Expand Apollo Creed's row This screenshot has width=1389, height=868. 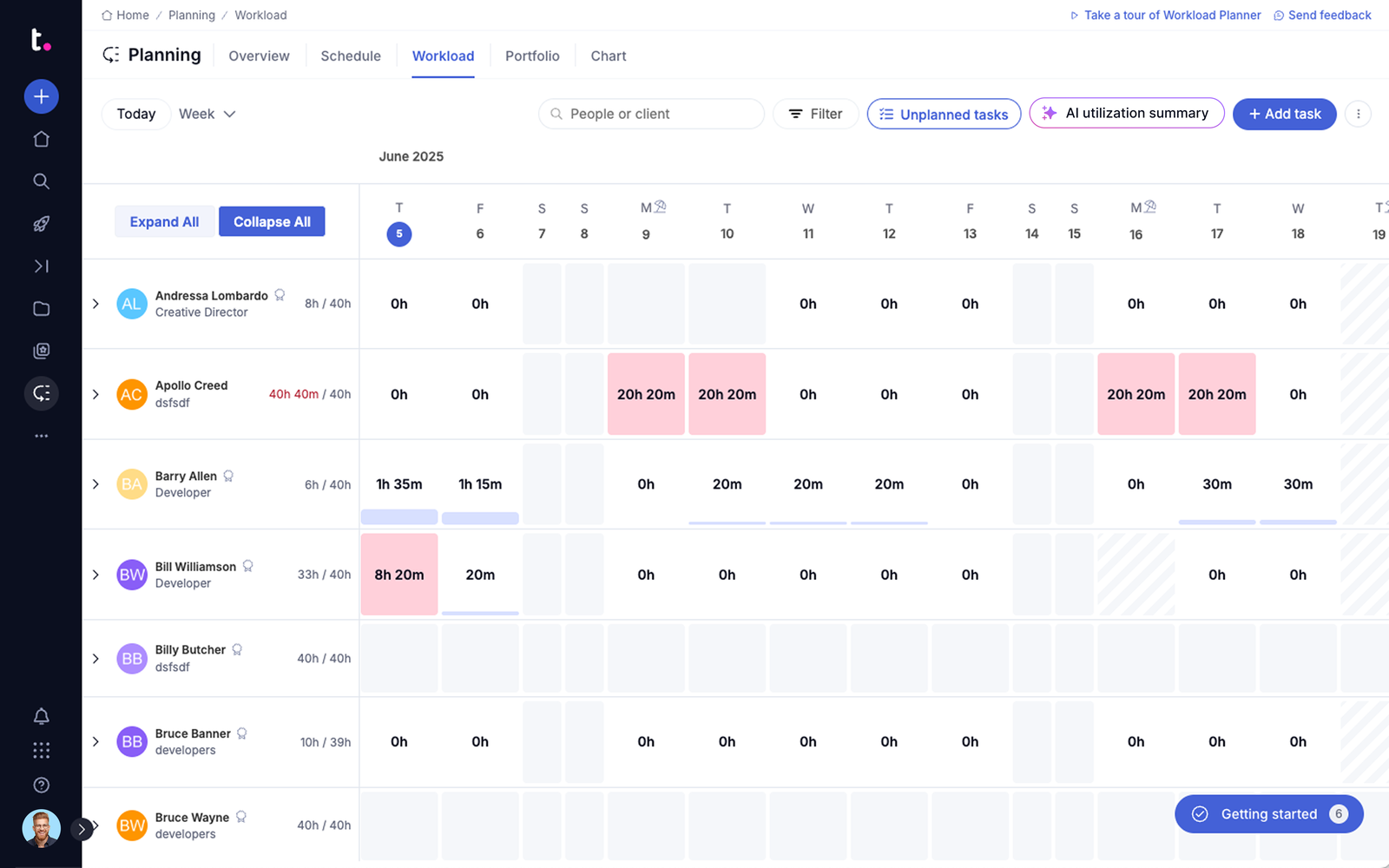click(95, 394)
